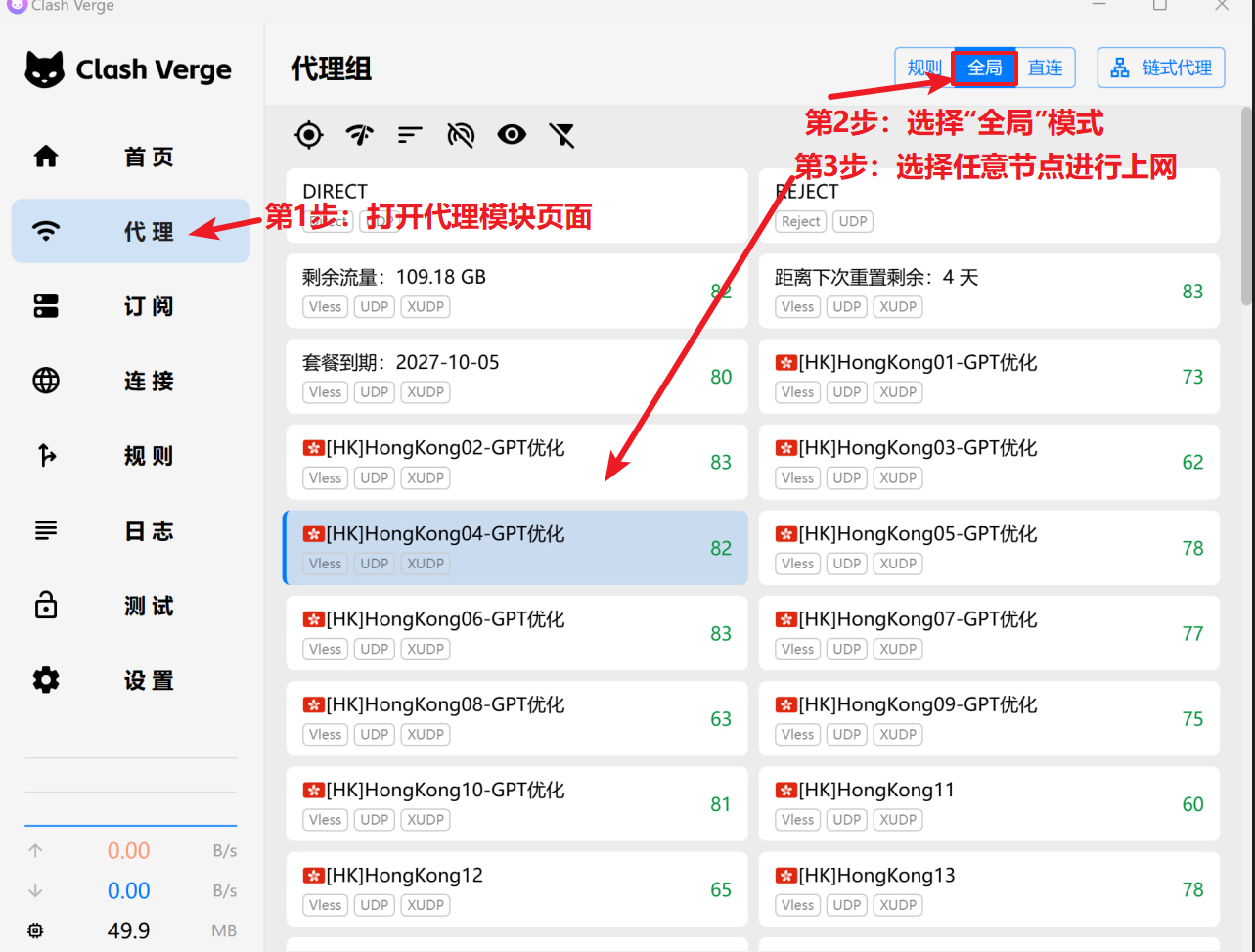The height and width of the screenshot is (952, 1255).
Task: Select the HongKong13 proxy node
Action: click(988, 889)
